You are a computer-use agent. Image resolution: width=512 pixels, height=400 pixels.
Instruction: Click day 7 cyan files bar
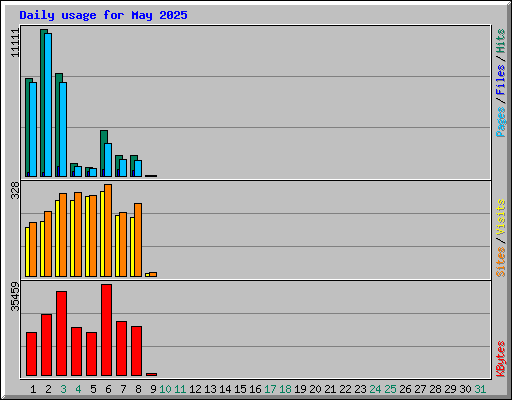click(x=123, y=168)
